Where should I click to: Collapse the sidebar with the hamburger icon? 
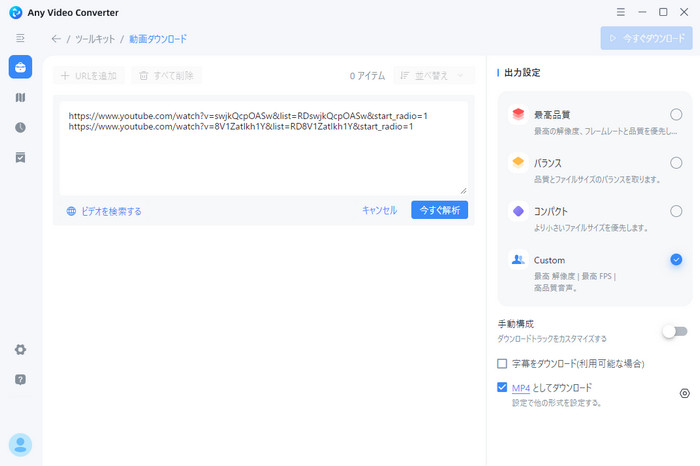pos(20,38)
